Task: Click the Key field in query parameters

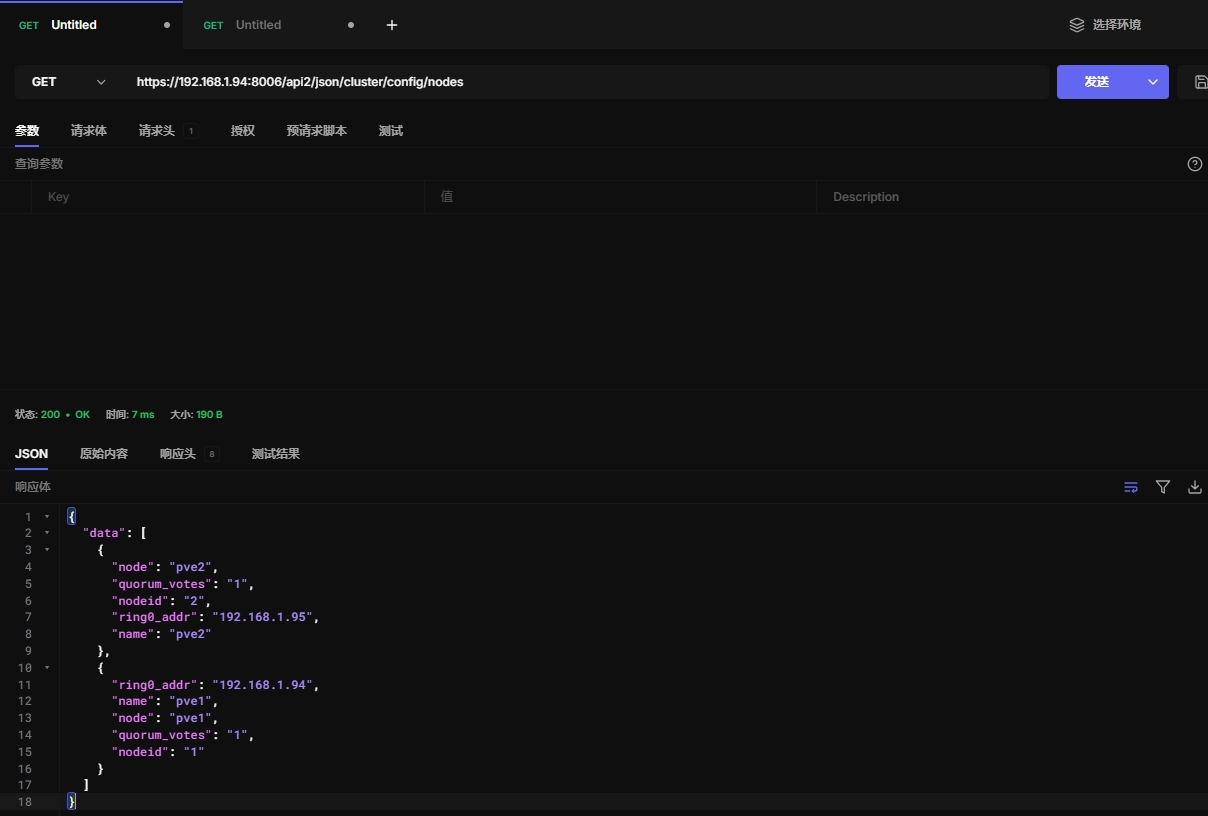Action: (230, 197)
